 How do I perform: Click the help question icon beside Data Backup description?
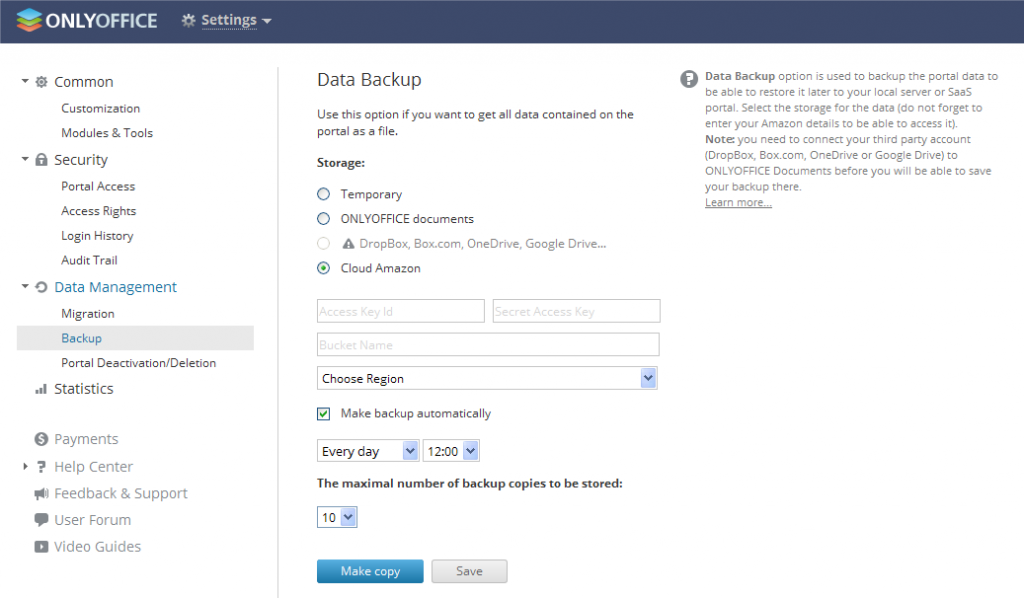[688, 79]
